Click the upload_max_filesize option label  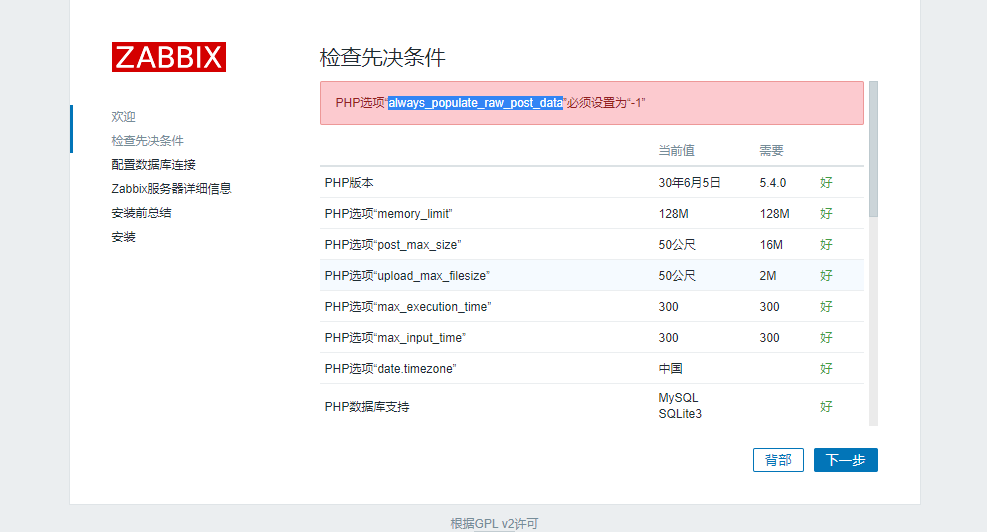point(407,276)
